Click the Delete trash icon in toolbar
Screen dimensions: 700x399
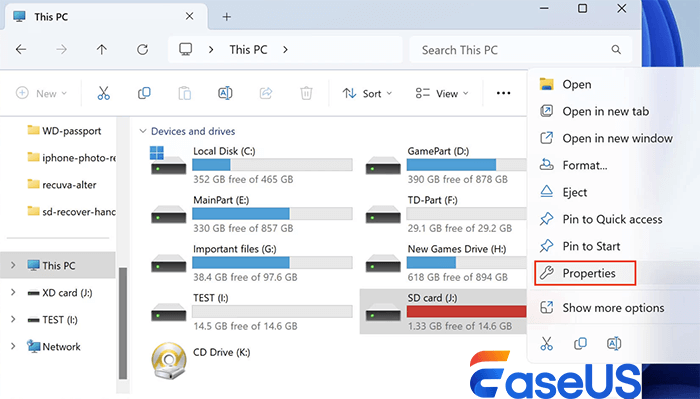306,93
